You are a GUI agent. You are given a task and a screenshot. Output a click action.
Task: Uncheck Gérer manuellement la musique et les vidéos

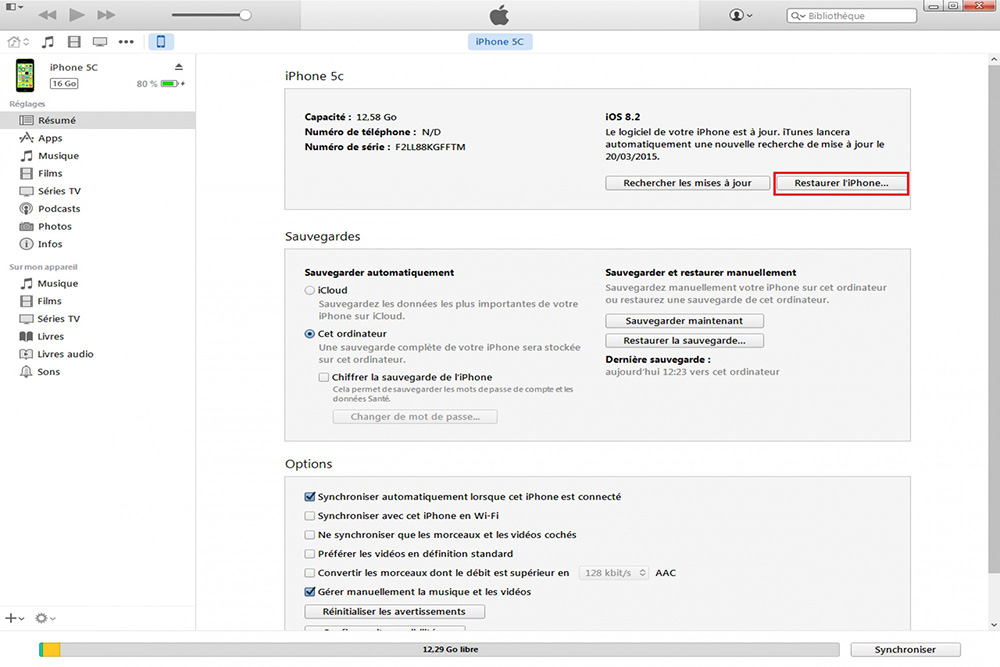point(309,592)
